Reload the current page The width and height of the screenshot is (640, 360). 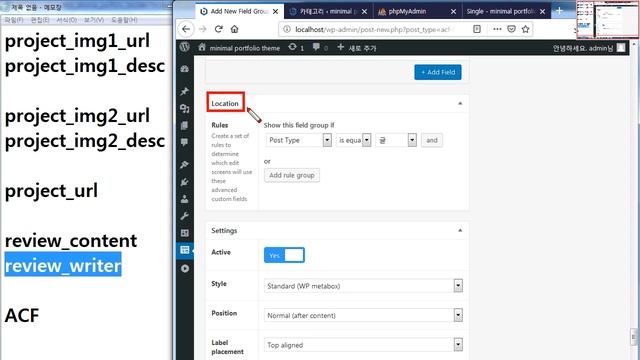pos(218,29)
